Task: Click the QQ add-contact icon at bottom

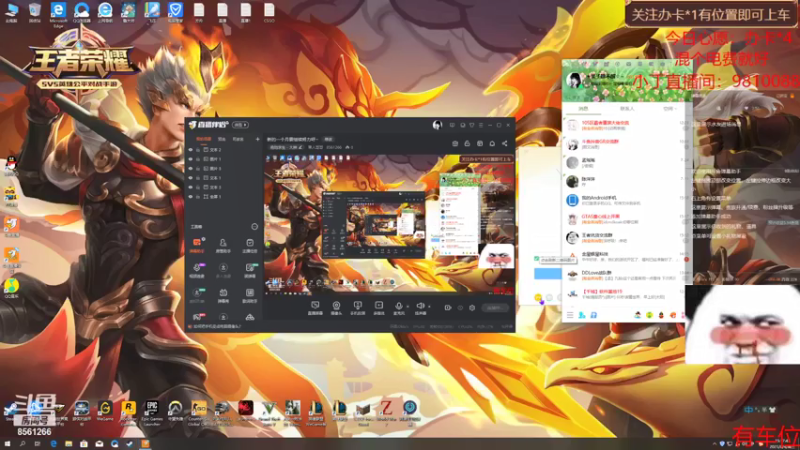Action: pyautogui.click(x=582, y=315)
